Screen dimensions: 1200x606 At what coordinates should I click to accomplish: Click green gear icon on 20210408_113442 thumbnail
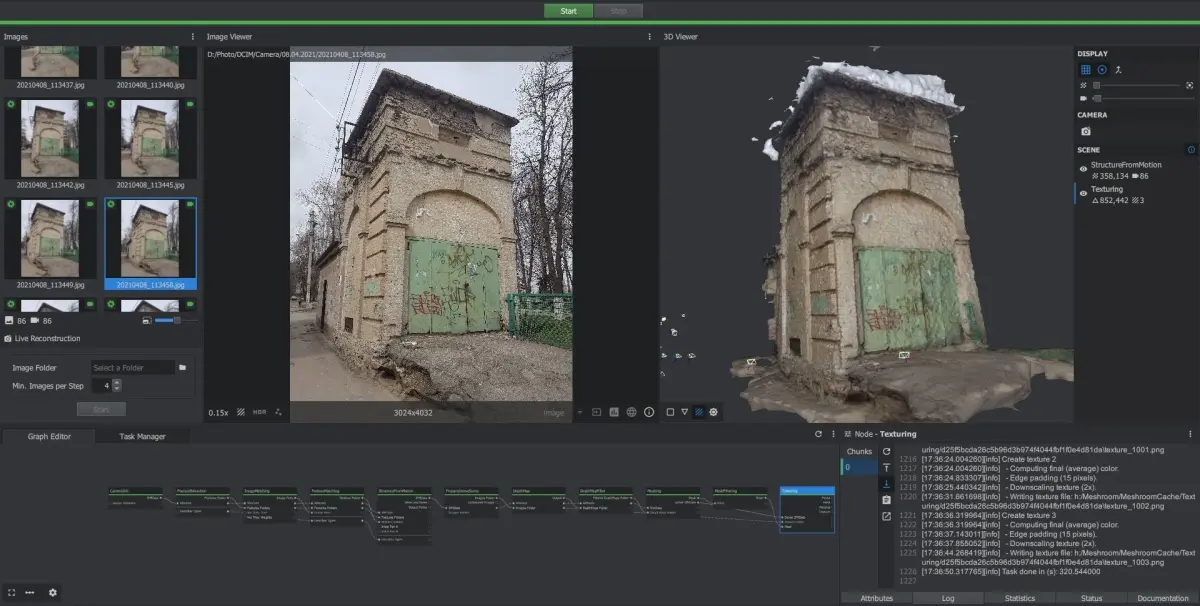11,104
